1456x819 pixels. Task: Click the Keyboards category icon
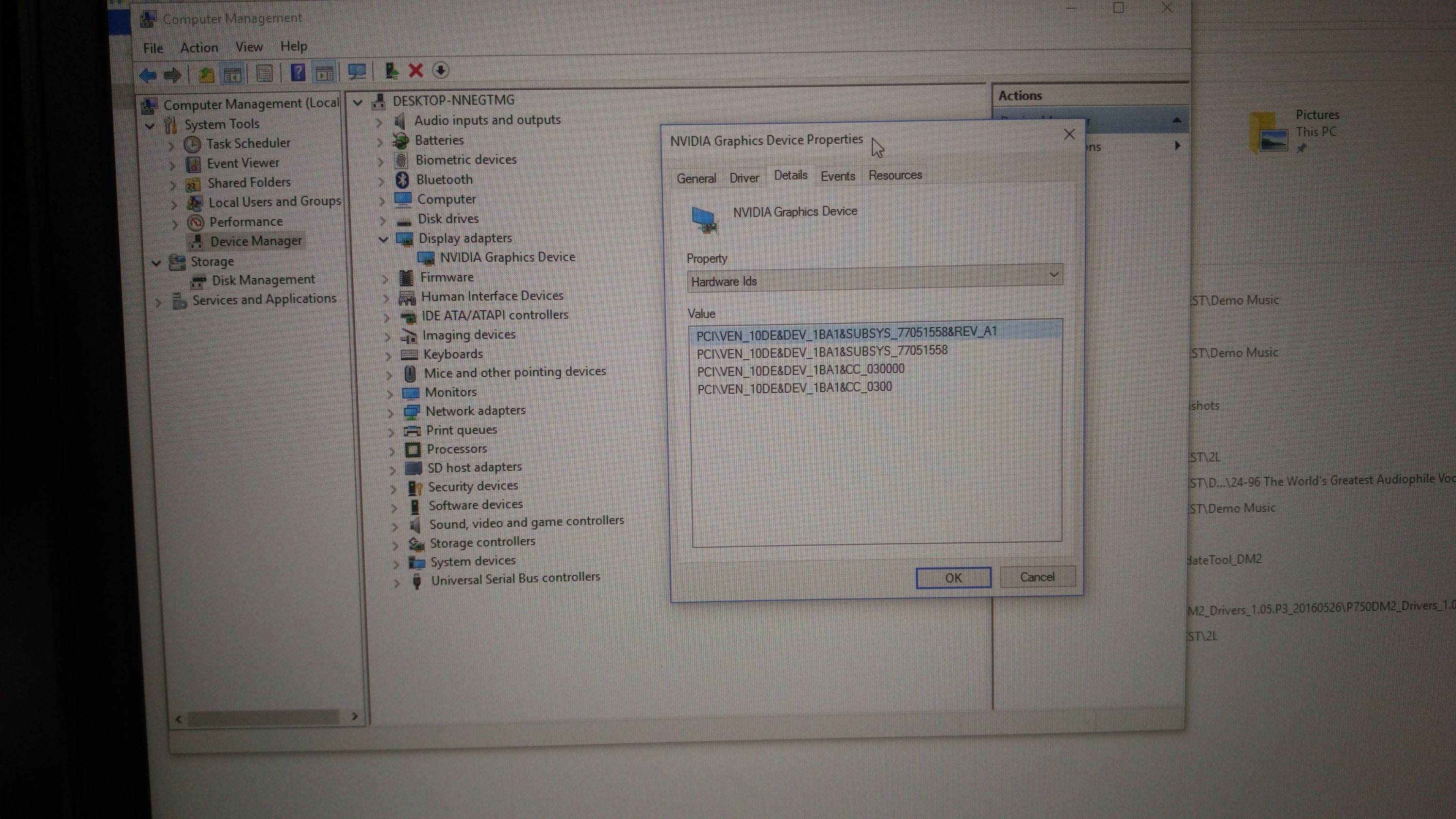coord(409,355)
